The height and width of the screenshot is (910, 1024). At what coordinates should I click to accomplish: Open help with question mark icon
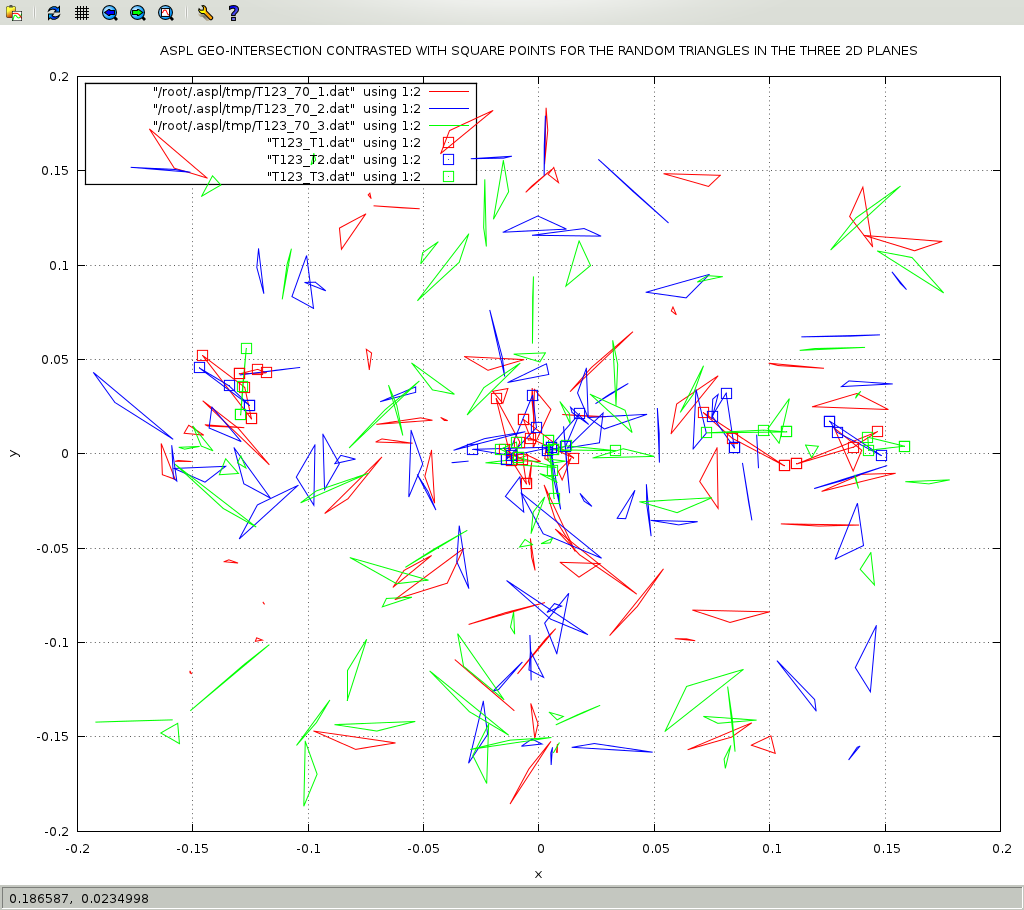[x=233, y=13]
